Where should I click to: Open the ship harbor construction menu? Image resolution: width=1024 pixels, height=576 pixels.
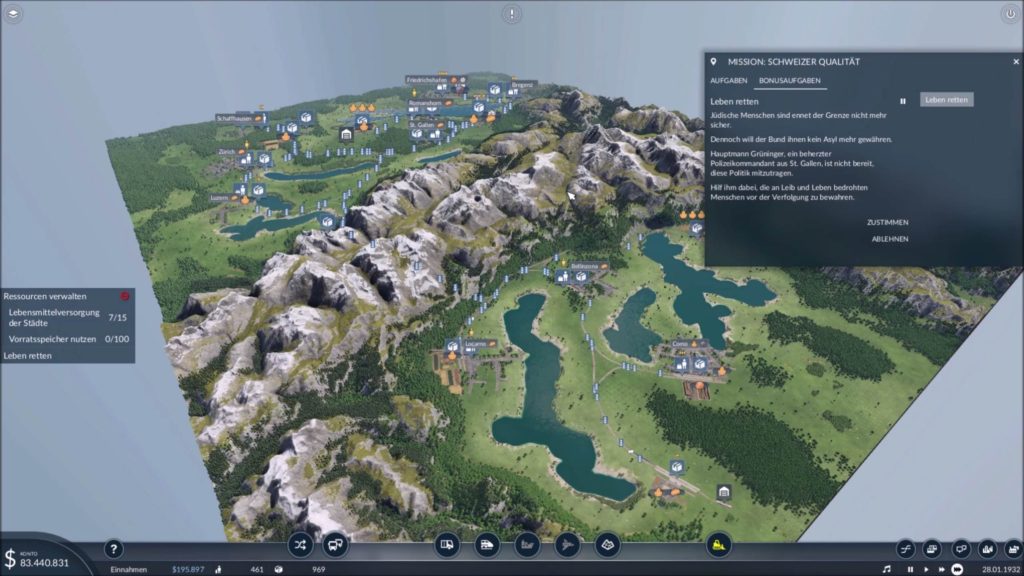[x=527, y=545]
